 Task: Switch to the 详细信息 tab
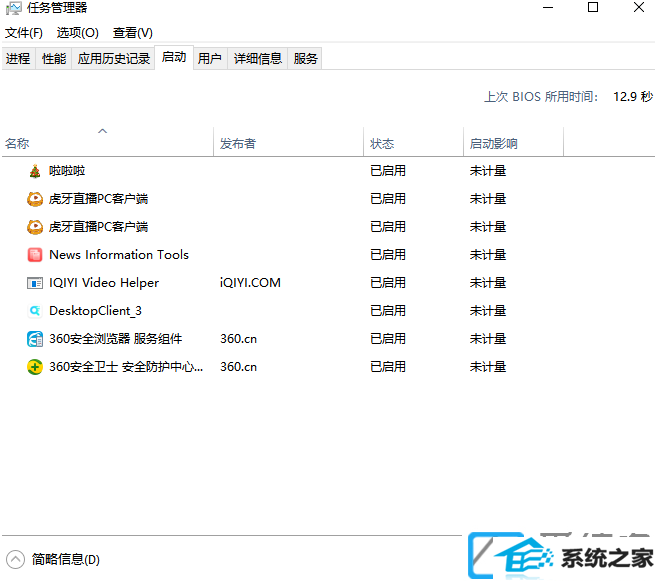258,58
